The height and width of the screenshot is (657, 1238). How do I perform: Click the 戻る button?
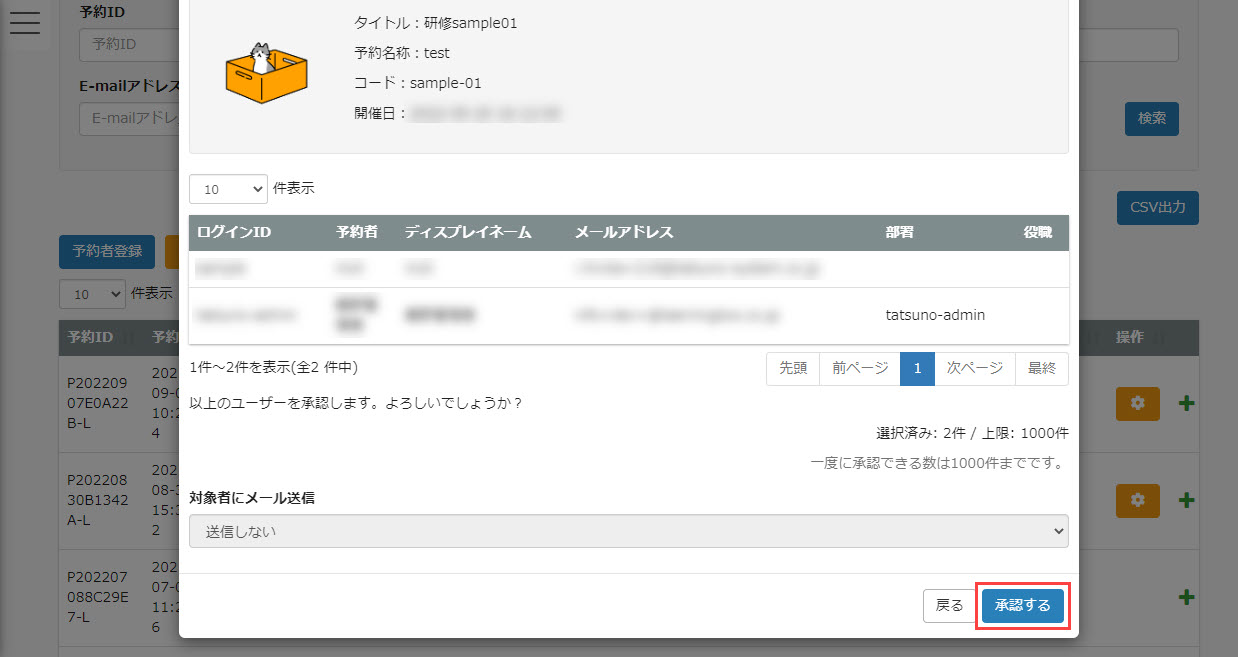[948, 606]
